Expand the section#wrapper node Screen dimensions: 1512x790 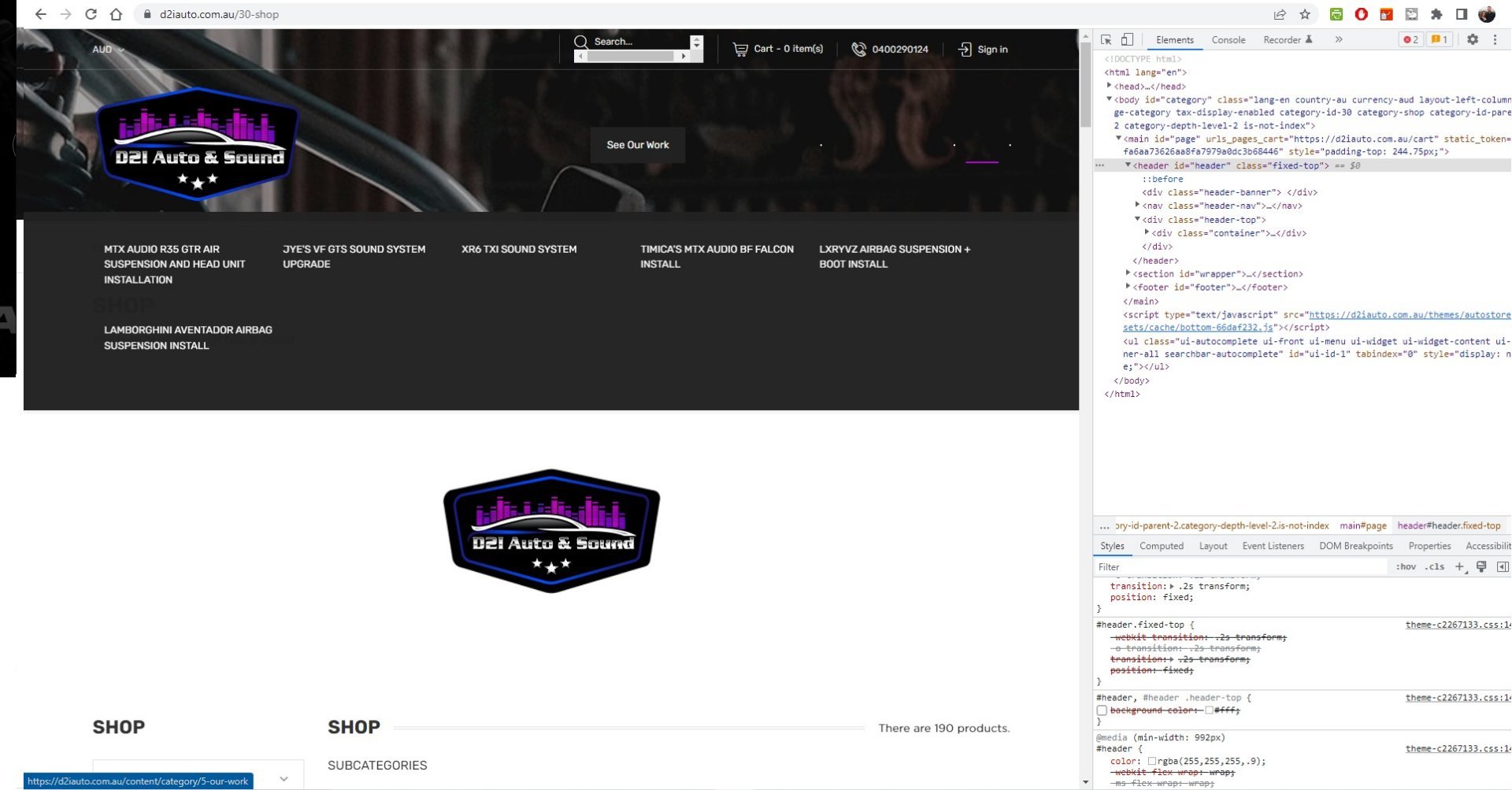click(x=1128, y=273)
